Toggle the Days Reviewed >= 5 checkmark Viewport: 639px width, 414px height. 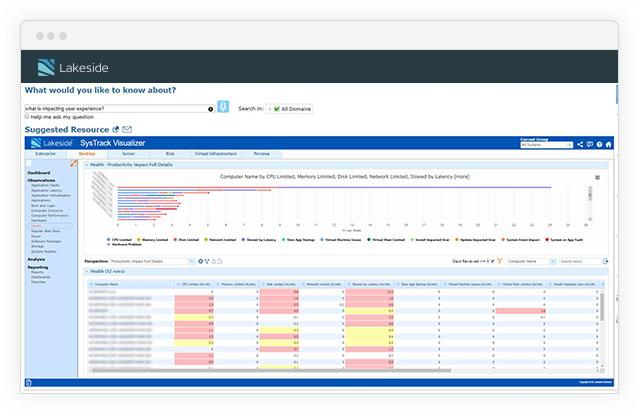pos(493,261)
